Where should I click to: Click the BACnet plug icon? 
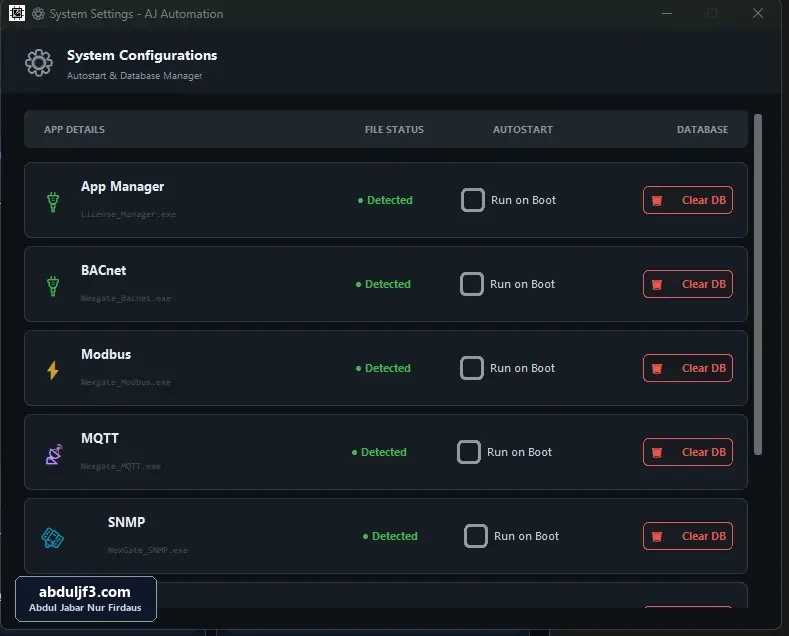[53, 286]
